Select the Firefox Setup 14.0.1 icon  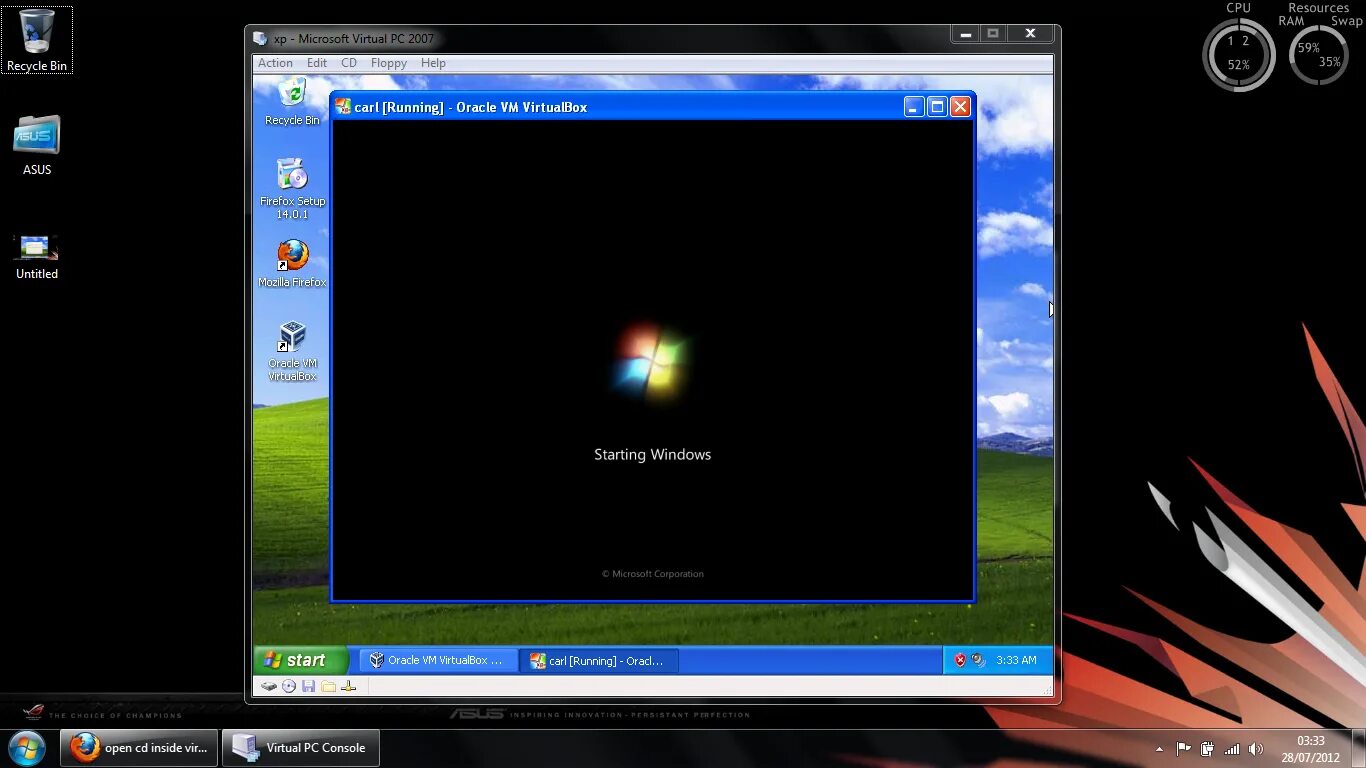[x=292, y=188]
